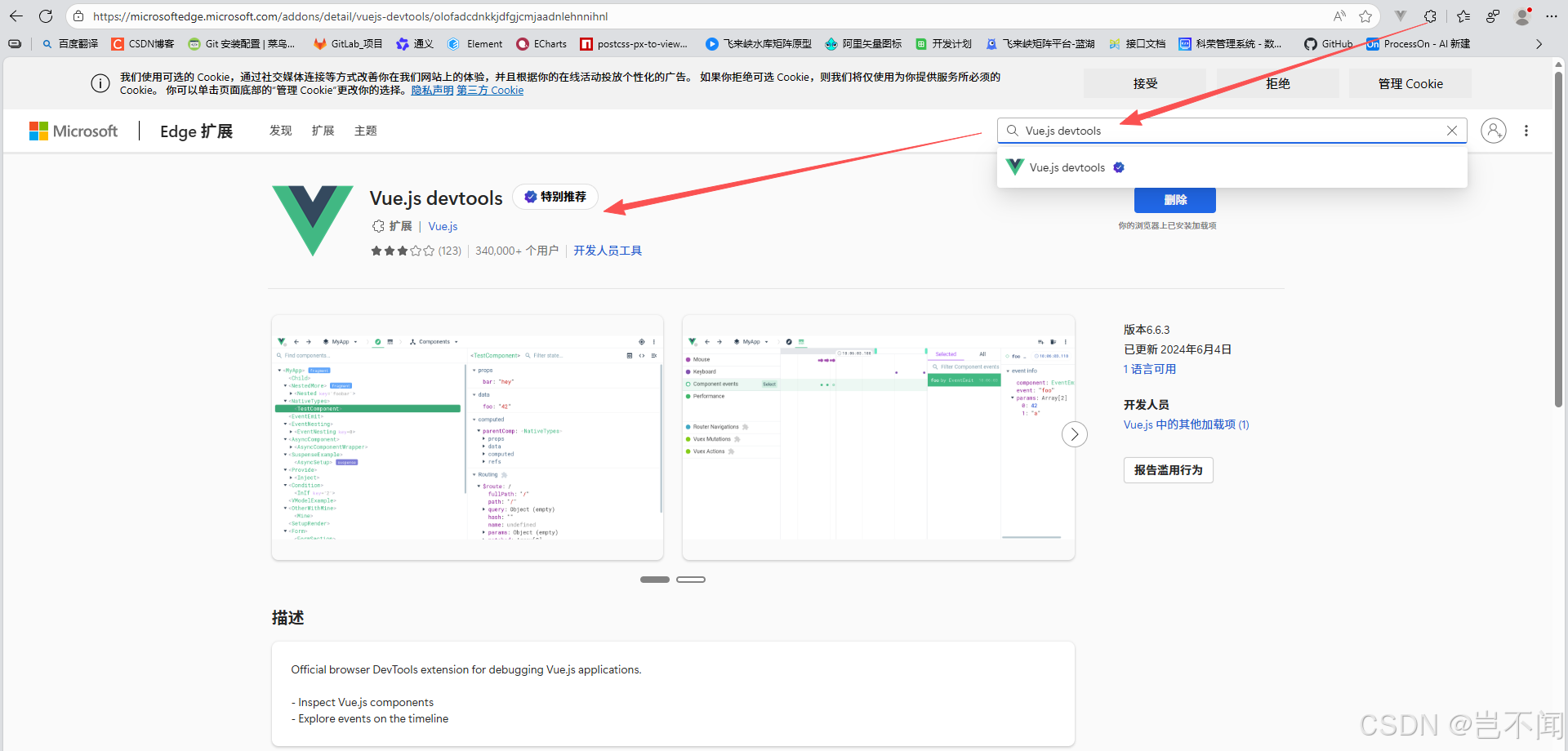Show more bookmarks with the overflow chevron
The height and width of the screenshot is (751, 1568).
(1539, 44)
